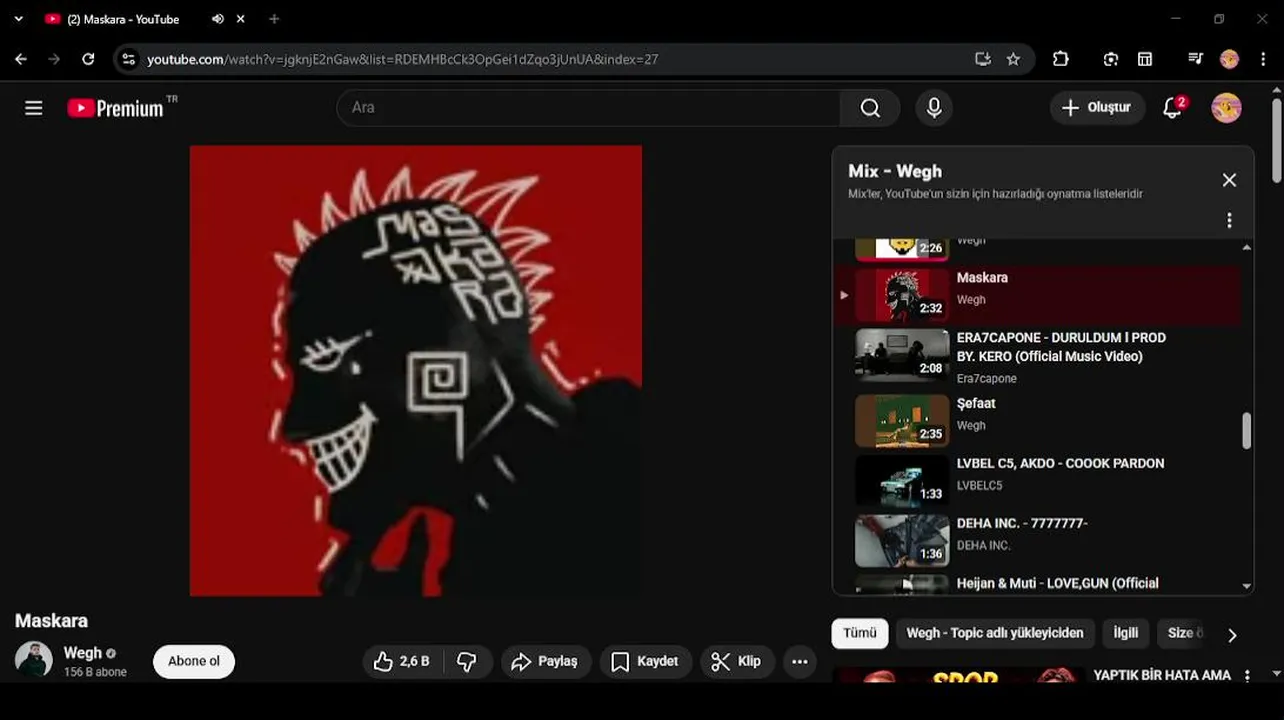Viewport: 1284px width, 720px height.
Task: Reload the page
Action: tap(88, 59)
